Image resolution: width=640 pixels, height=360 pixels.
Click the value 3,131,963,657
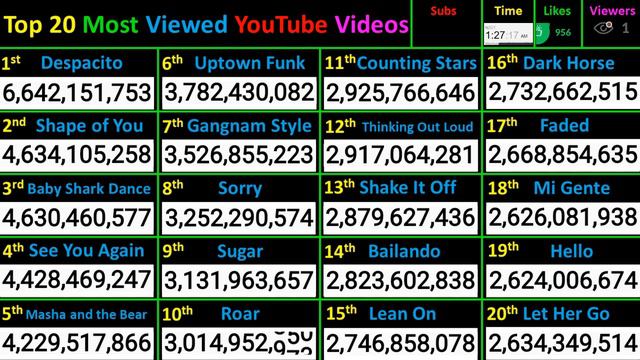point(239,280)
